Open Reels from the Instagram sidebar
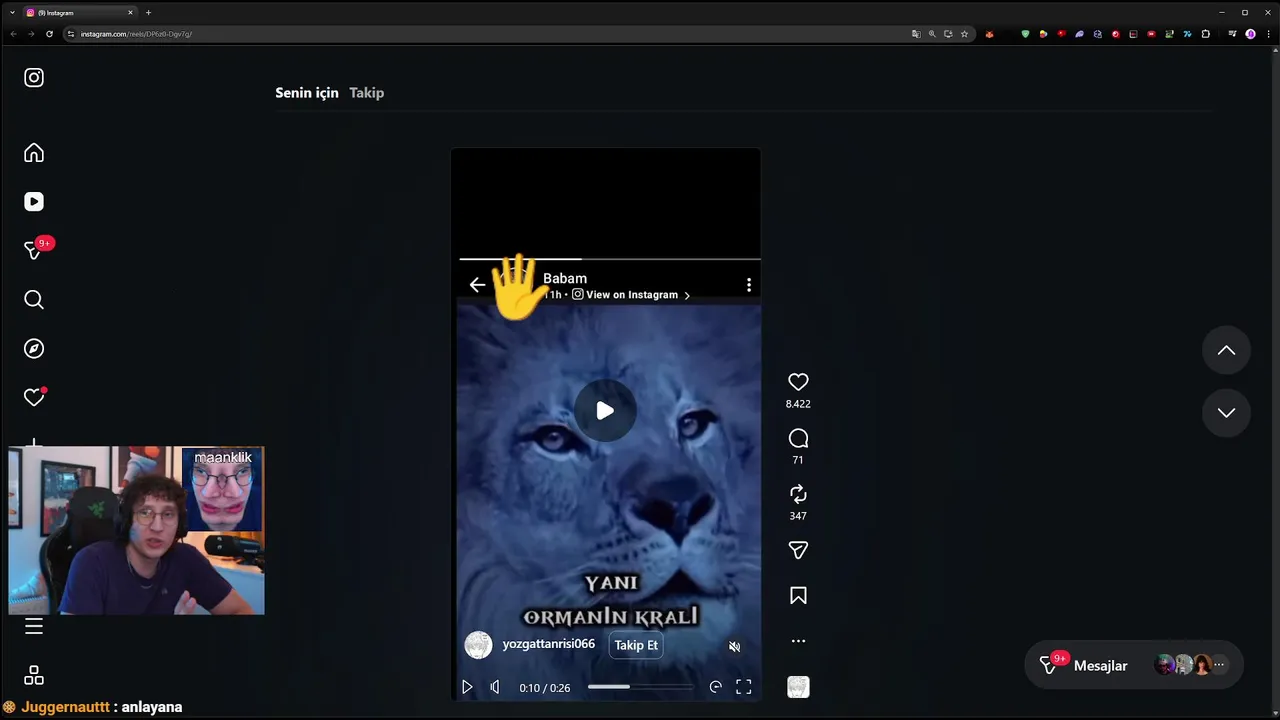Image resolution: width=1280 pixels, height=720 pixels. click(34, 202)
